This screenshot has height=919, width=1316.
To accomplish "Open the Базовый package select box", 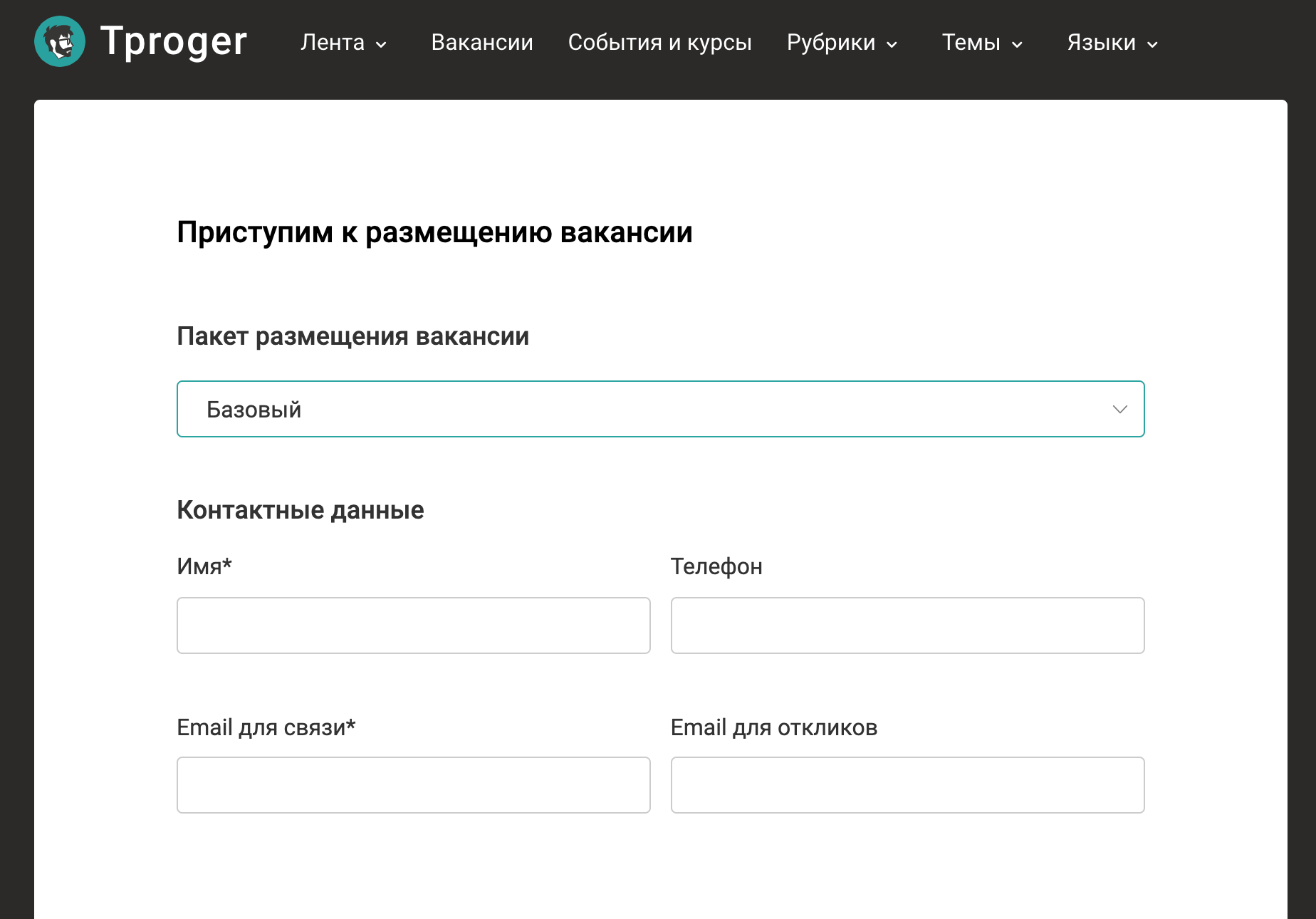I will coord(661,409).
